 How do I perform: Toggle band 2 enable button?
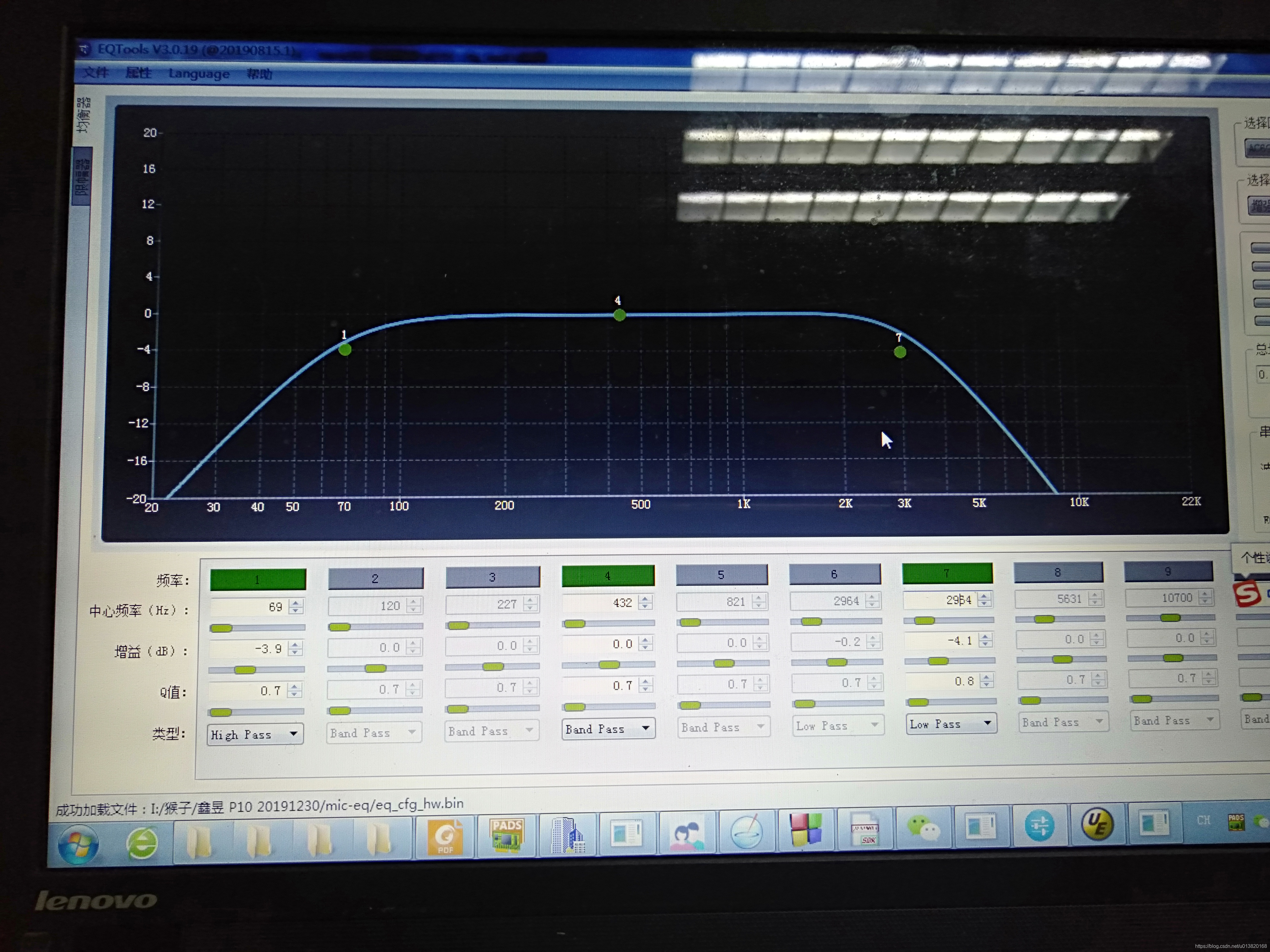coord(376,579)
